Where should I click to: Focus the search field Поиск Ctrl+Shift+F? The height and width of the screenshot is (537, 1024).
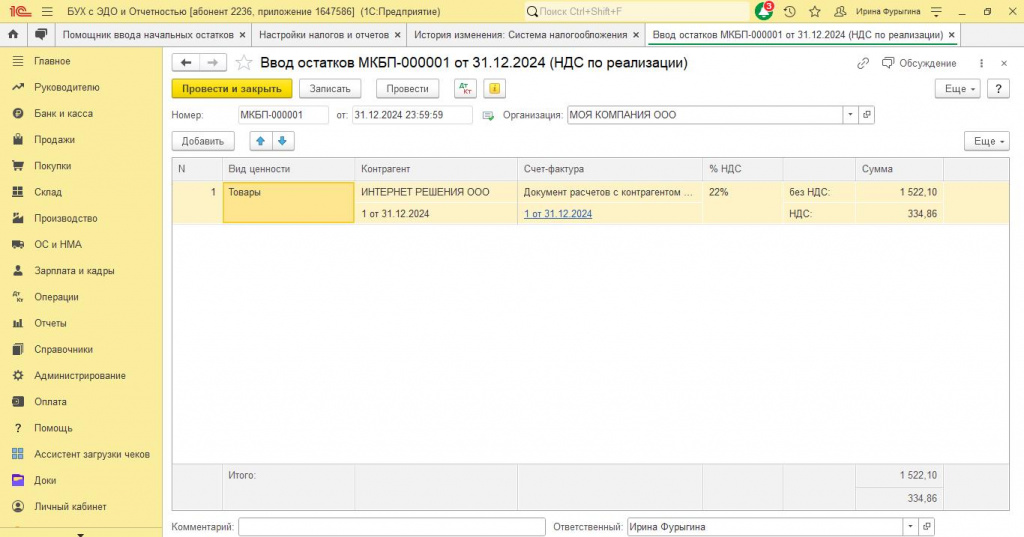click(637, 12)
